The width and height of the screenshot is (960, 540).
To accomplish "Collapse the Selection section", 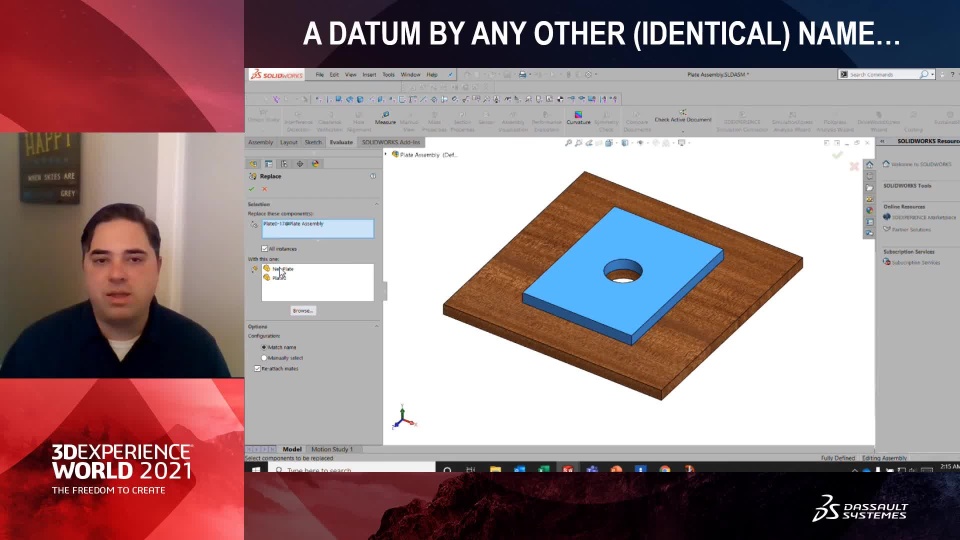I will (x=377, y=204).
